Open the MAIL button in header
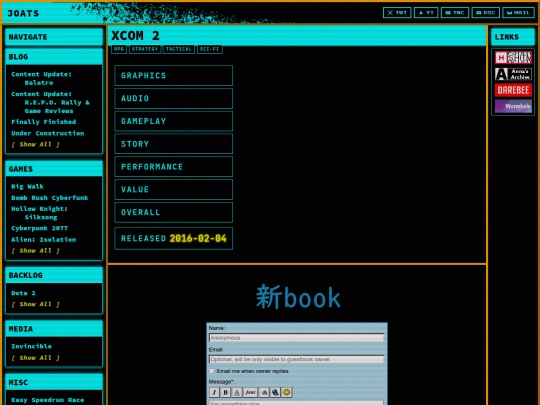 (x=518, y=13)
